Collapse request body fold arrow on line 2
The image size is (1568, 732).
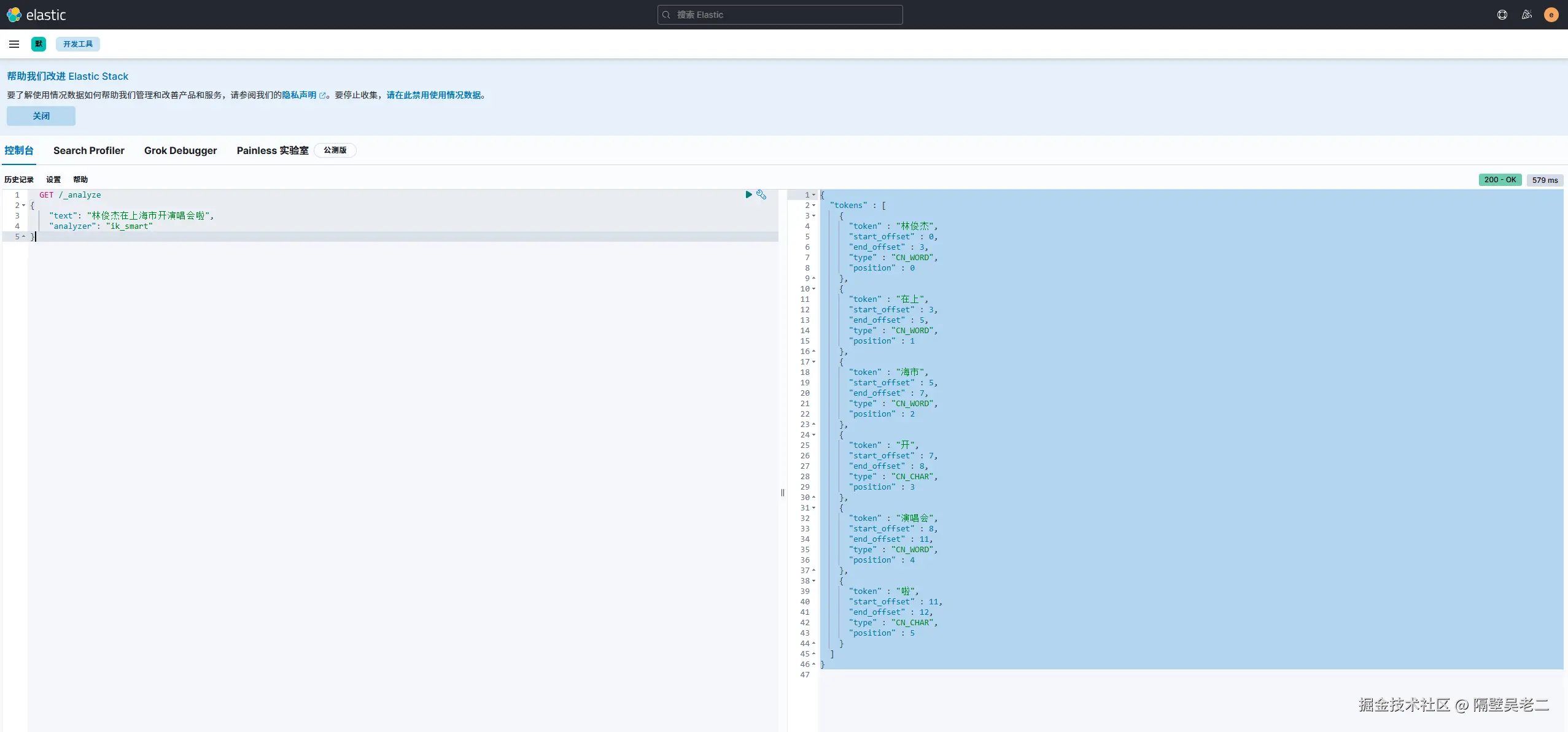click(x=24, y=206)
